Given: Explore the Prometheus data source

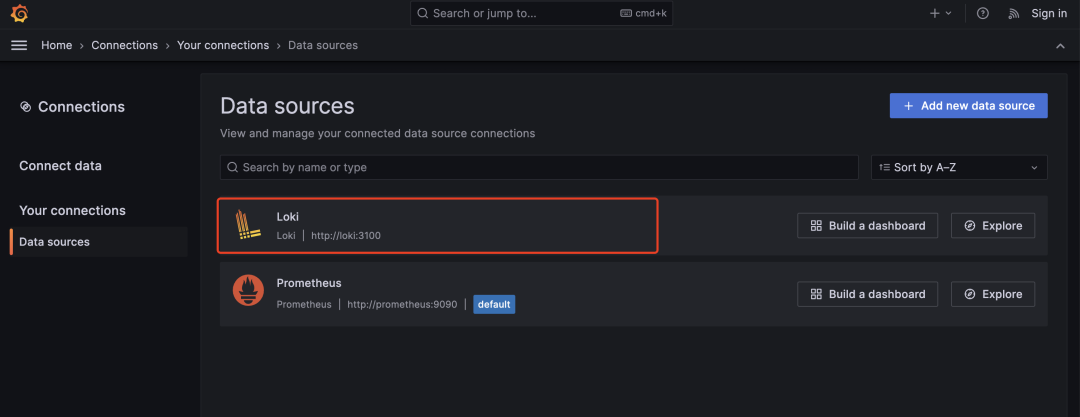Looking at the screenshot, I should tap(992, 294).
